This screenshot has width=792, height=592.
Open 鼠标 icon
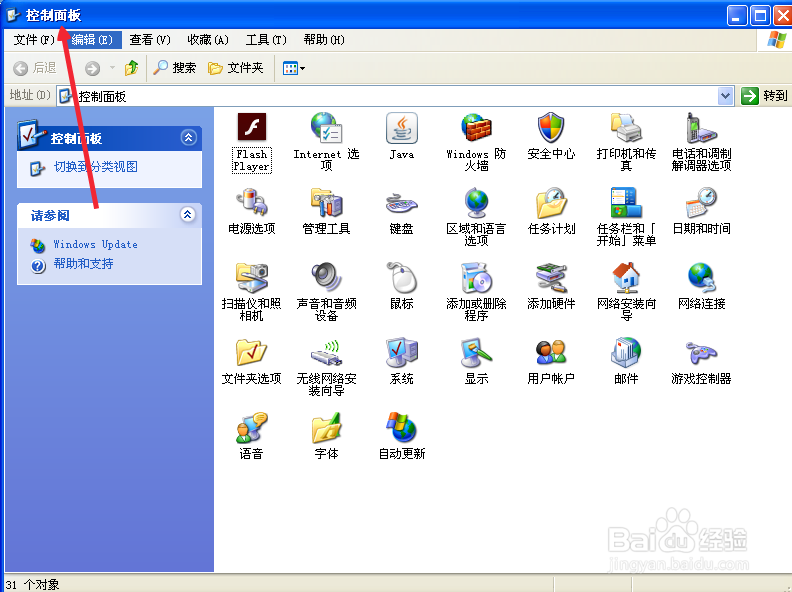[402, 277]
